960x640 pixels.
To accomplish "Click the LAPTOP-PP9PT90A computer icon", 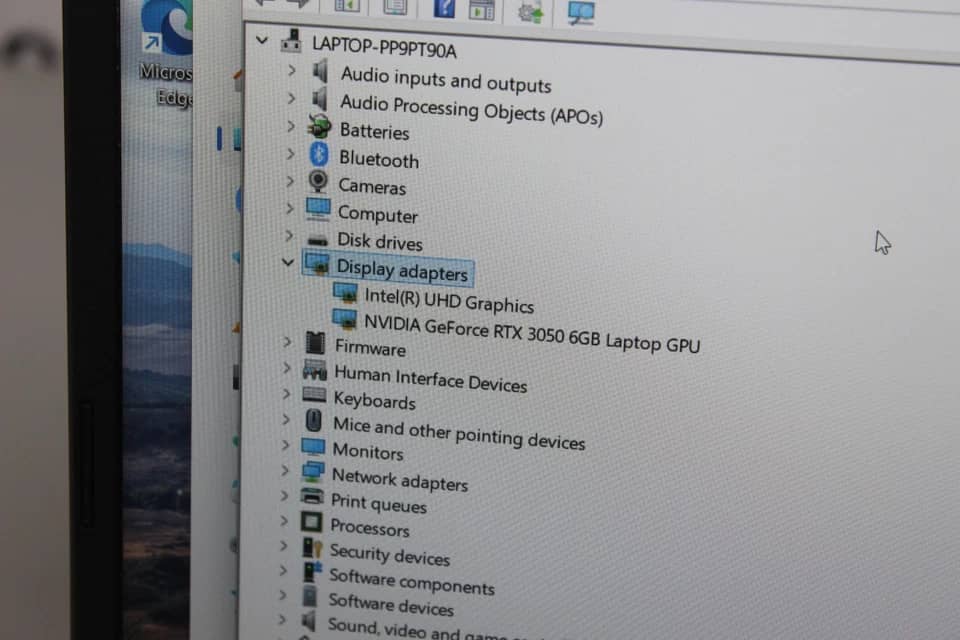I will [291, 40].
